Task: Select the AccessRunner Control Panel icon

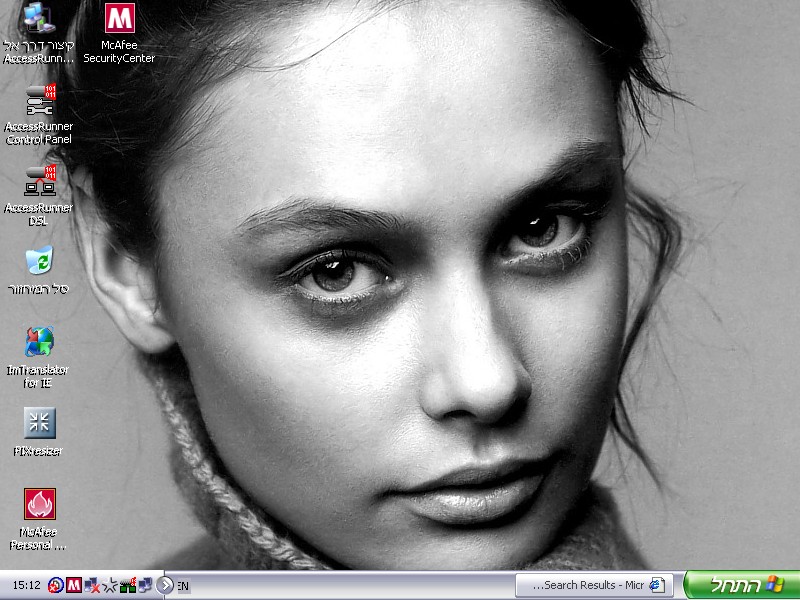Action: (x=39, y=100)
